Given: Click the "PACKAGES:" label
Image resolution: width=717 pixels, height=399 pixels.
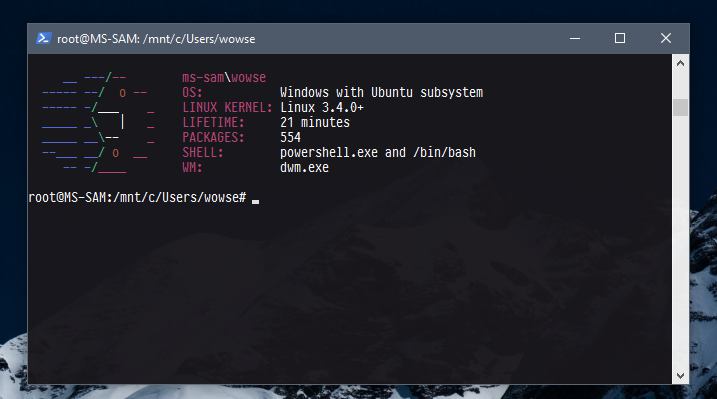Looking at the screenshot, I should (213, 138).
